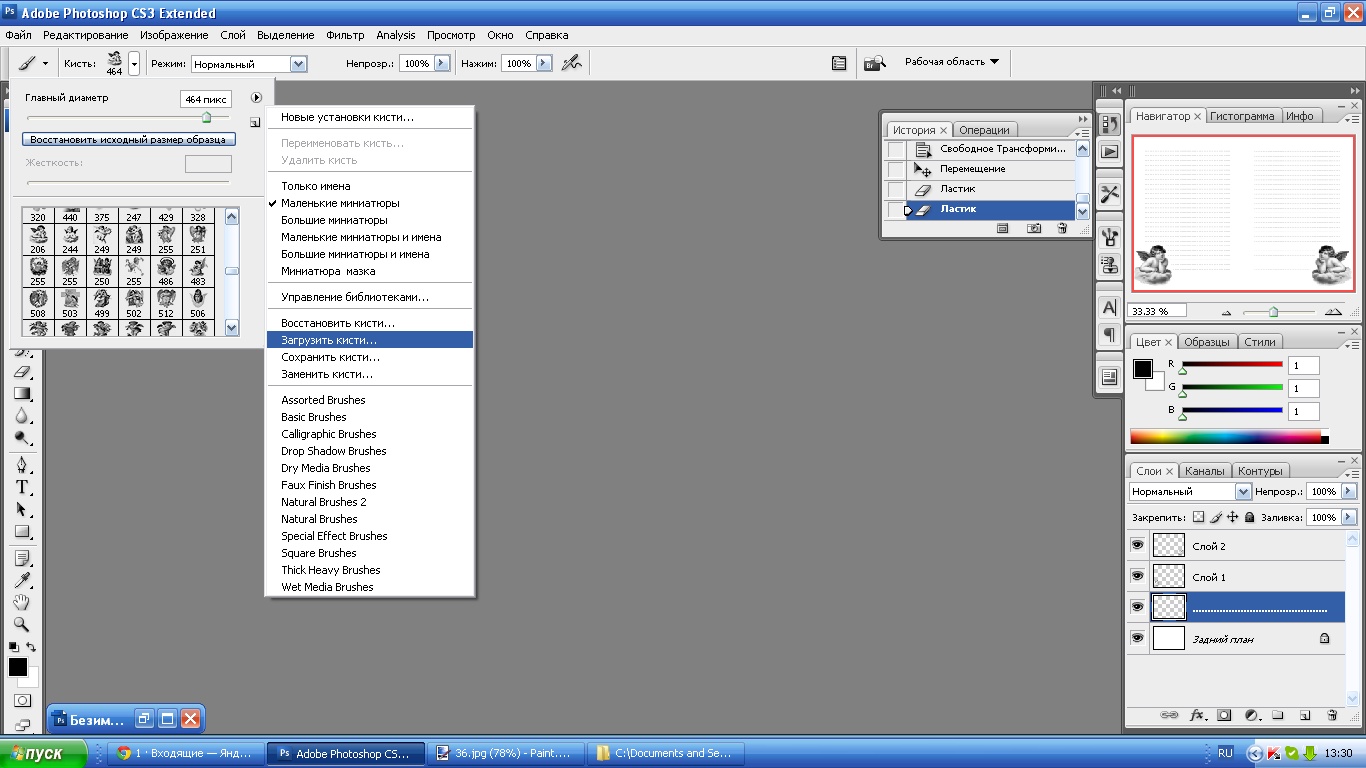Open 36.jpg Paint taskbar button
This screenshot has width=1366, height=768.
(x=505, y=753)
